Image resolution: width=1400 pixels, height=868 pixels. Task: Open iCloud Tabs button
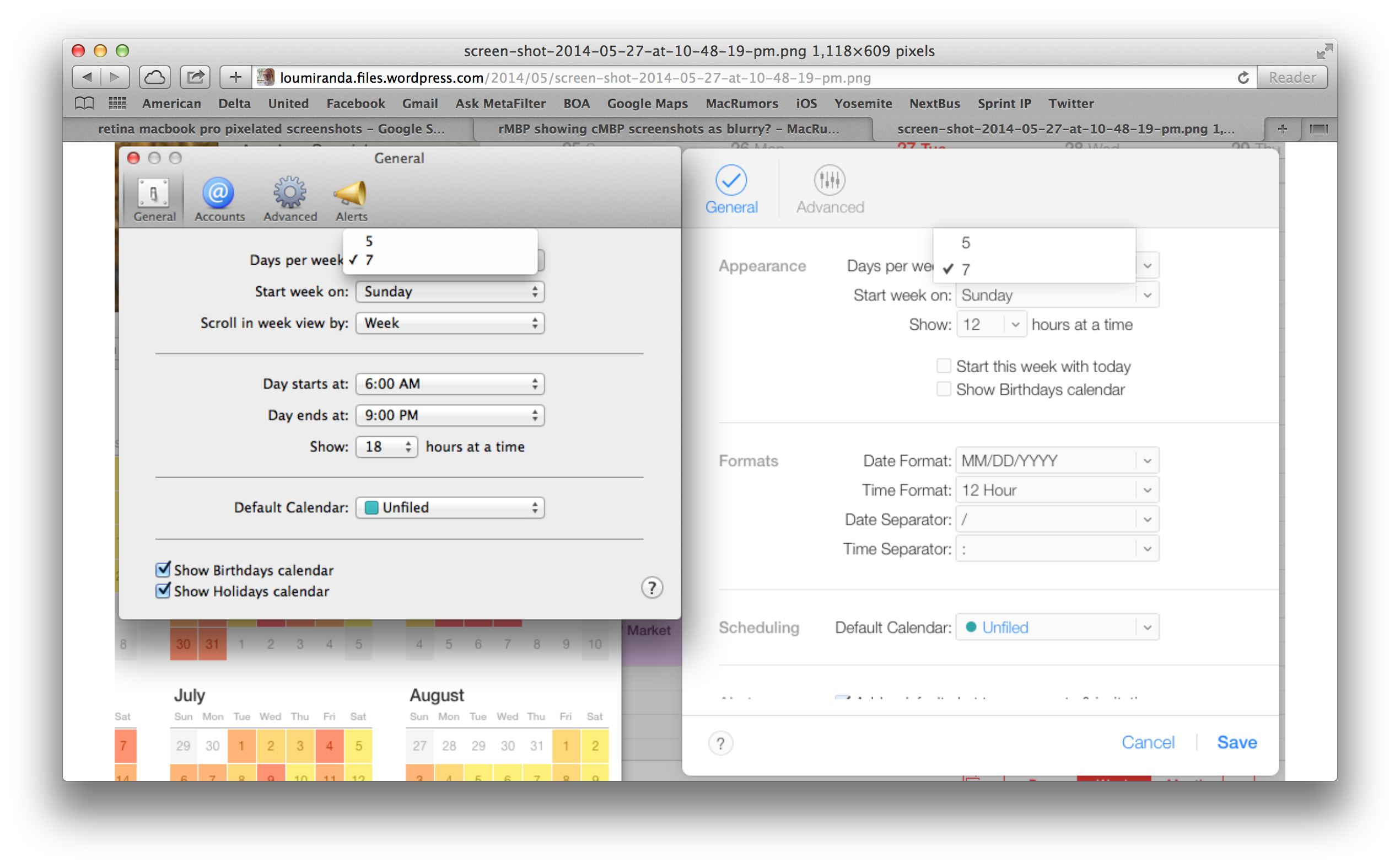(154, 77)
